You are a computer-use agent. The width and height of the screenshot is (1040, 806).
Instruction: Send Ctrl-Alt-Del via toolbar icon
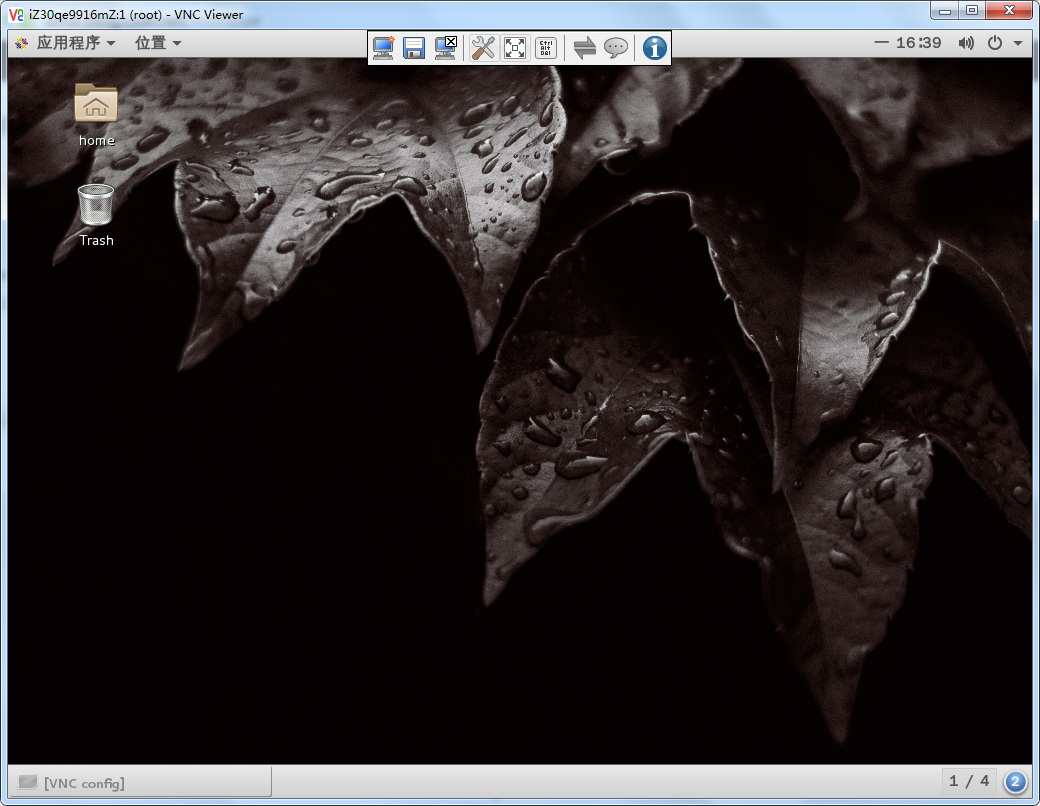click(546, 48)
